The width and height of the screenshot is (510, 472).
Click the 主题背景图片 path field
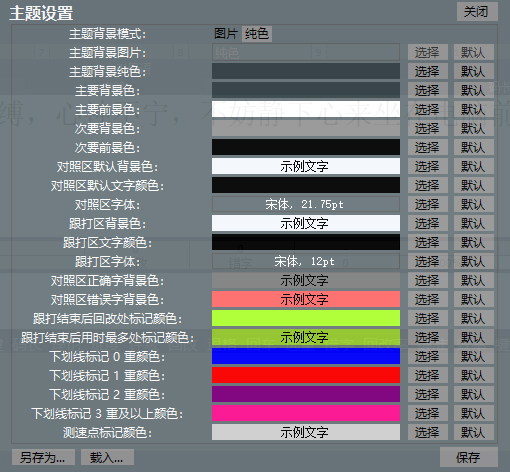tap(306, 52)
